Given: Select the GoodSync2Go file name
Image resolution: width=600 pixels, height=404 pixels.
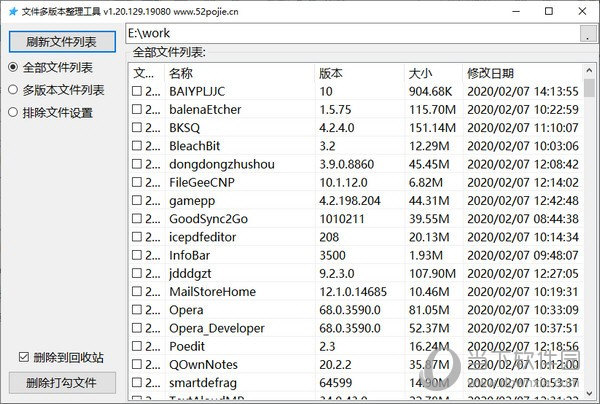Looking at the screenshot, I should 209,219.
